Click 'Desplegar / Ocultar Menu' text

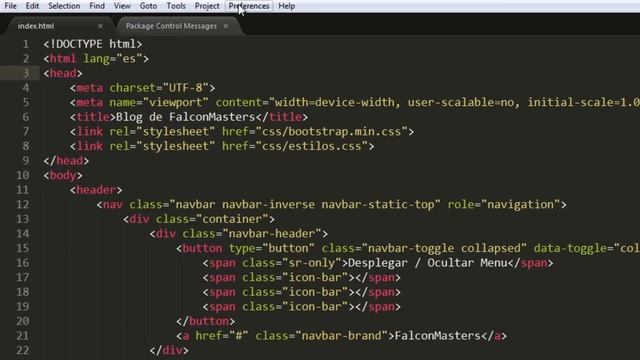click(427, 263)
